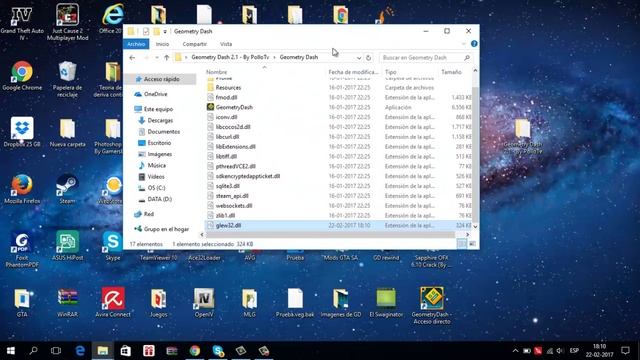The image size is (640, 360).
Task: Sort by Fecha de modificación column
Action: coord(353,72)
